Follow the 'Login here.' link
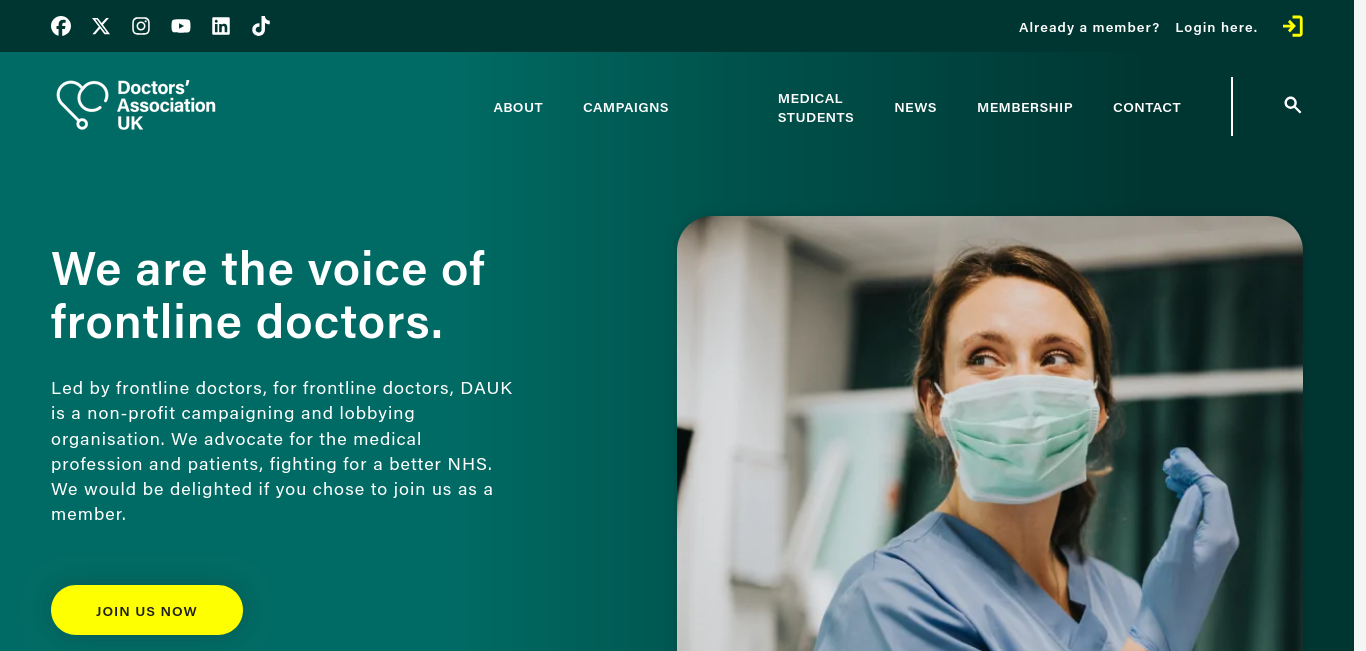 [x=1216, y=27]
